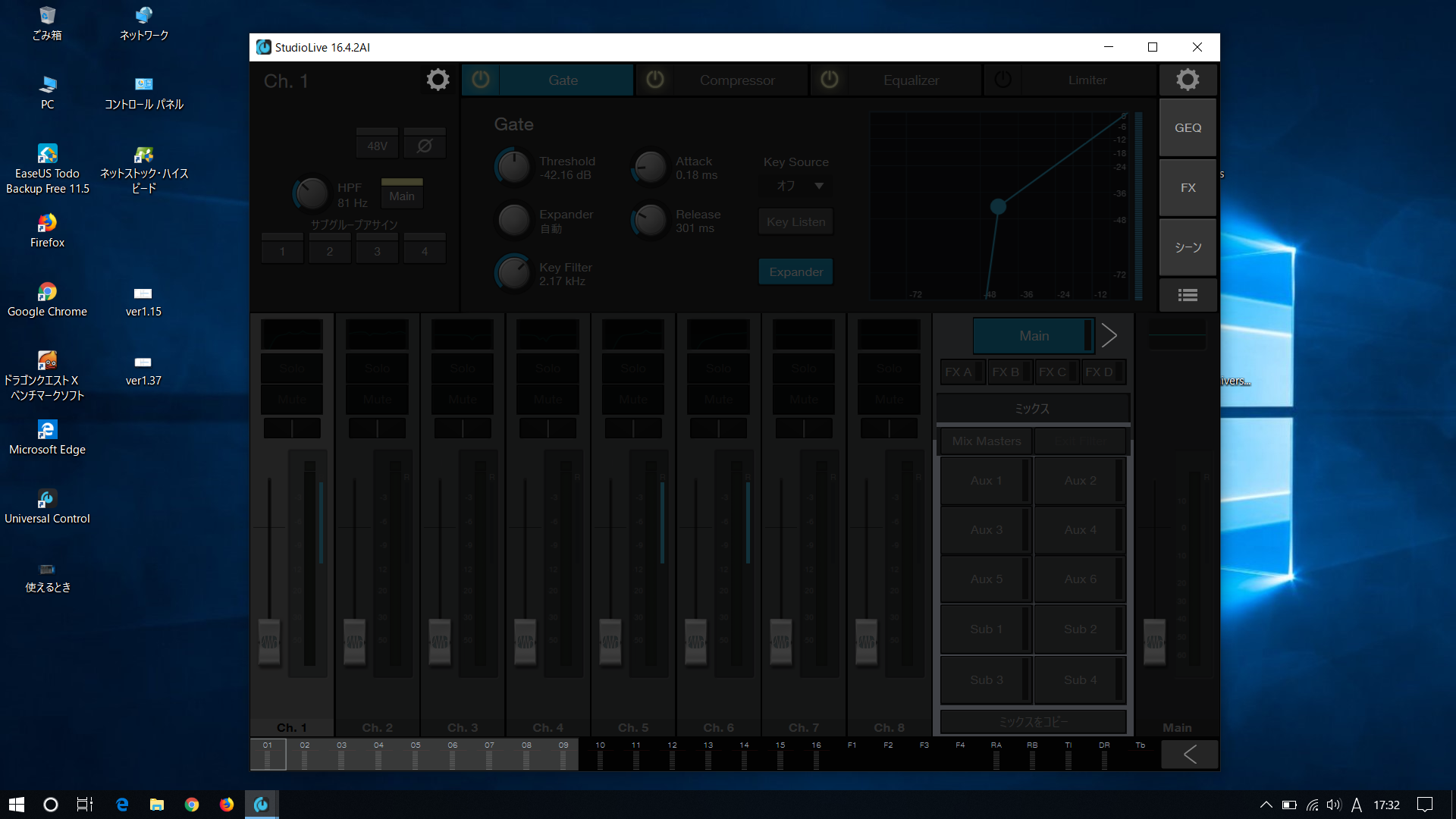The width and height of the screenshot is (1456, 819).
Task: Expand the mix selector right chevron
Action: [1109, 335]
